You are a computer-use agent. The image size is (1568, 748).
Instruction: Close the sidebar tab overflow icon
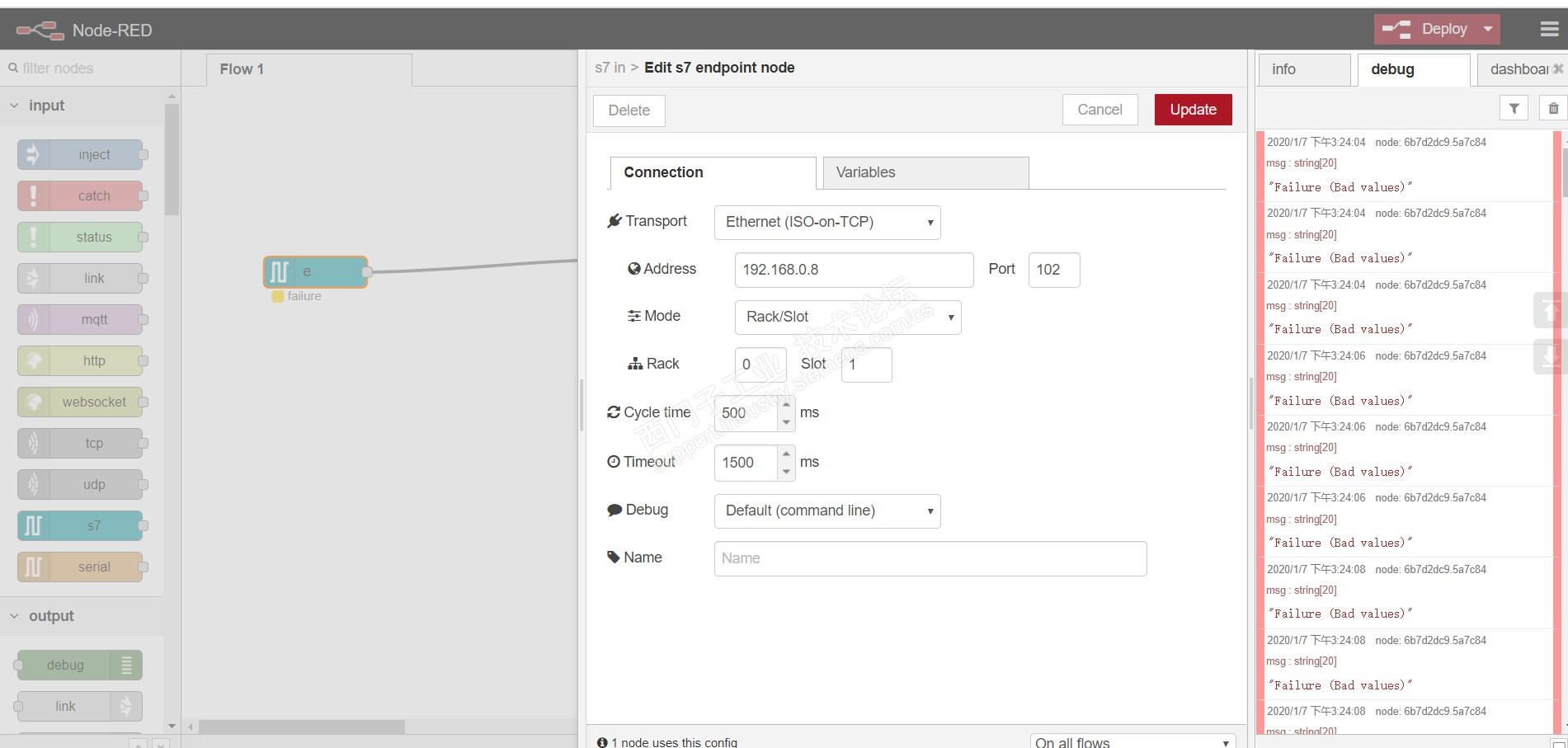(x=1558, y=69)
